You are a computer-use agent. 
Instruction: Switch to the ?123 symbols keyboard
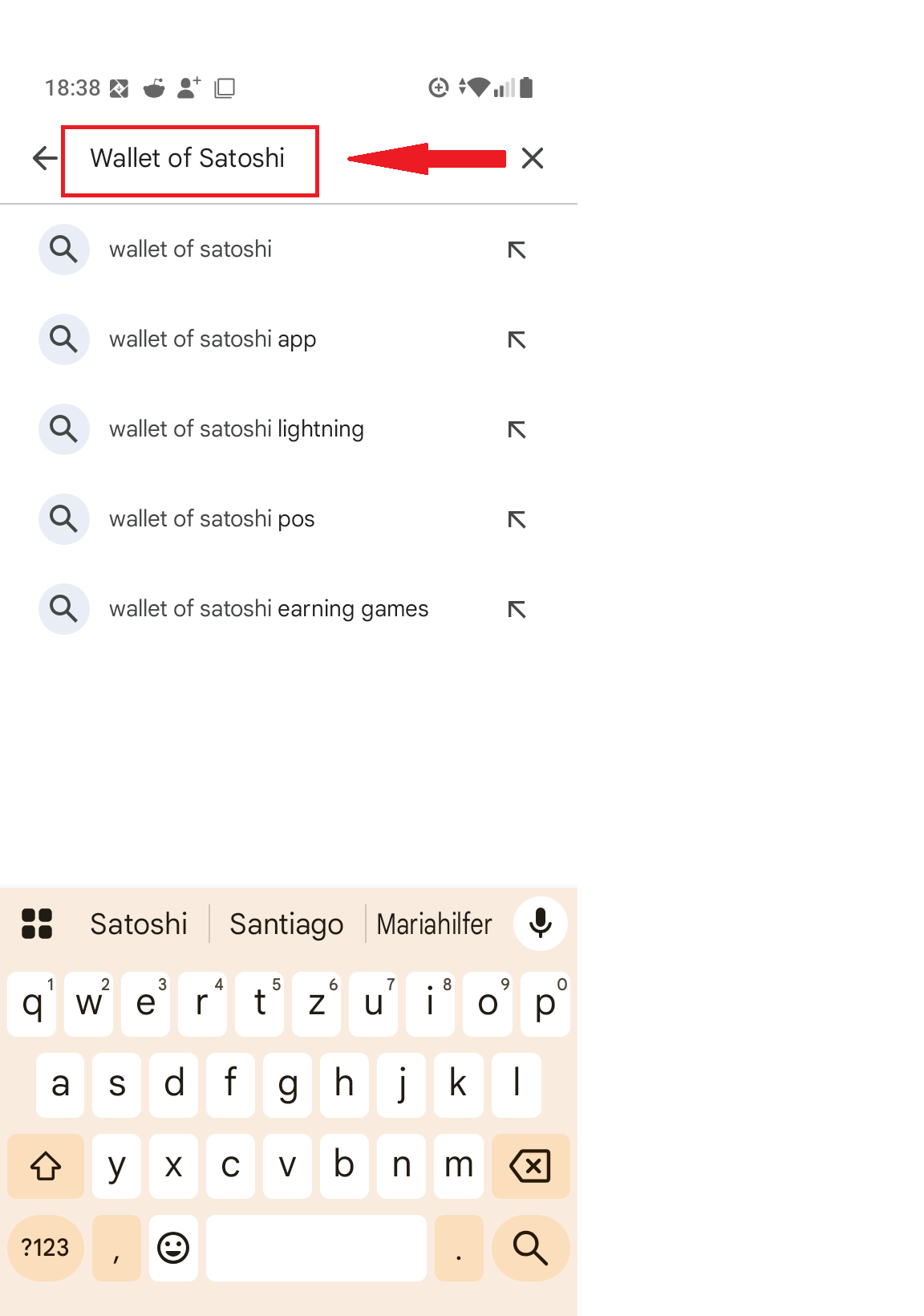[46, 1248]
